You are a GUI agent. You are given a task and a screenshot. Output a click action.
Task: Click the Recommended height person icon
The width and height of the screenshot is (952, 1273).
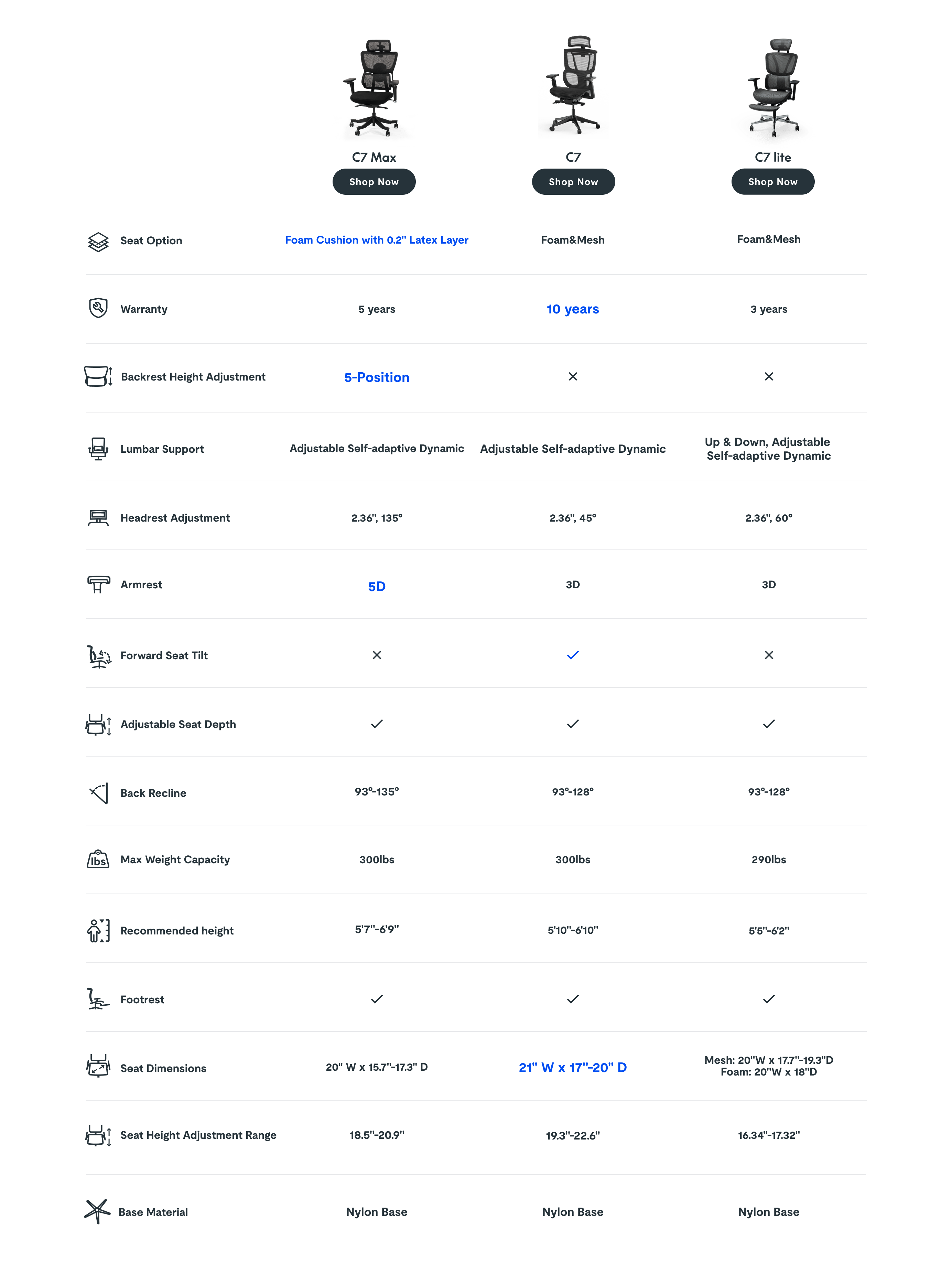click(x=98, y=931)
